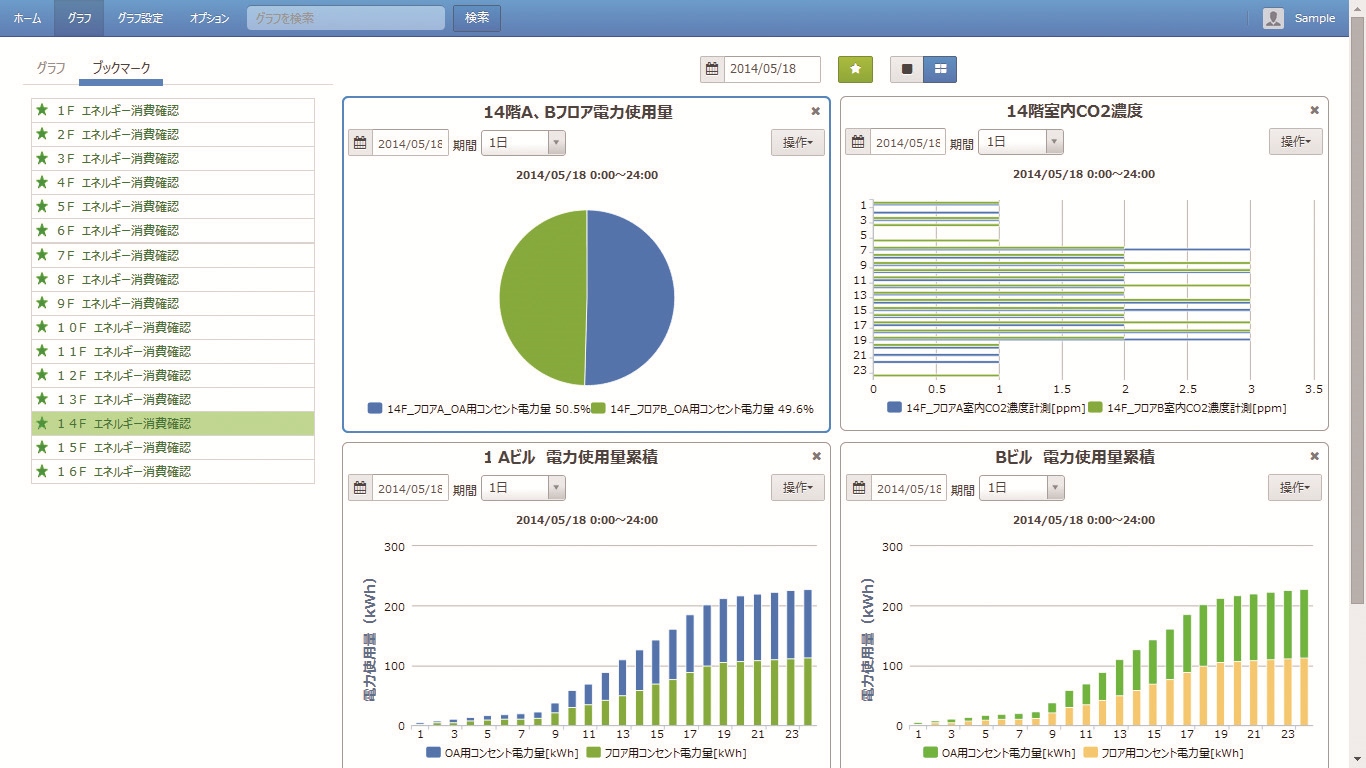
Task: Open period dropdown in 14階A、Bフロア電力使用量 panel
Action: [x=523, y=143]
